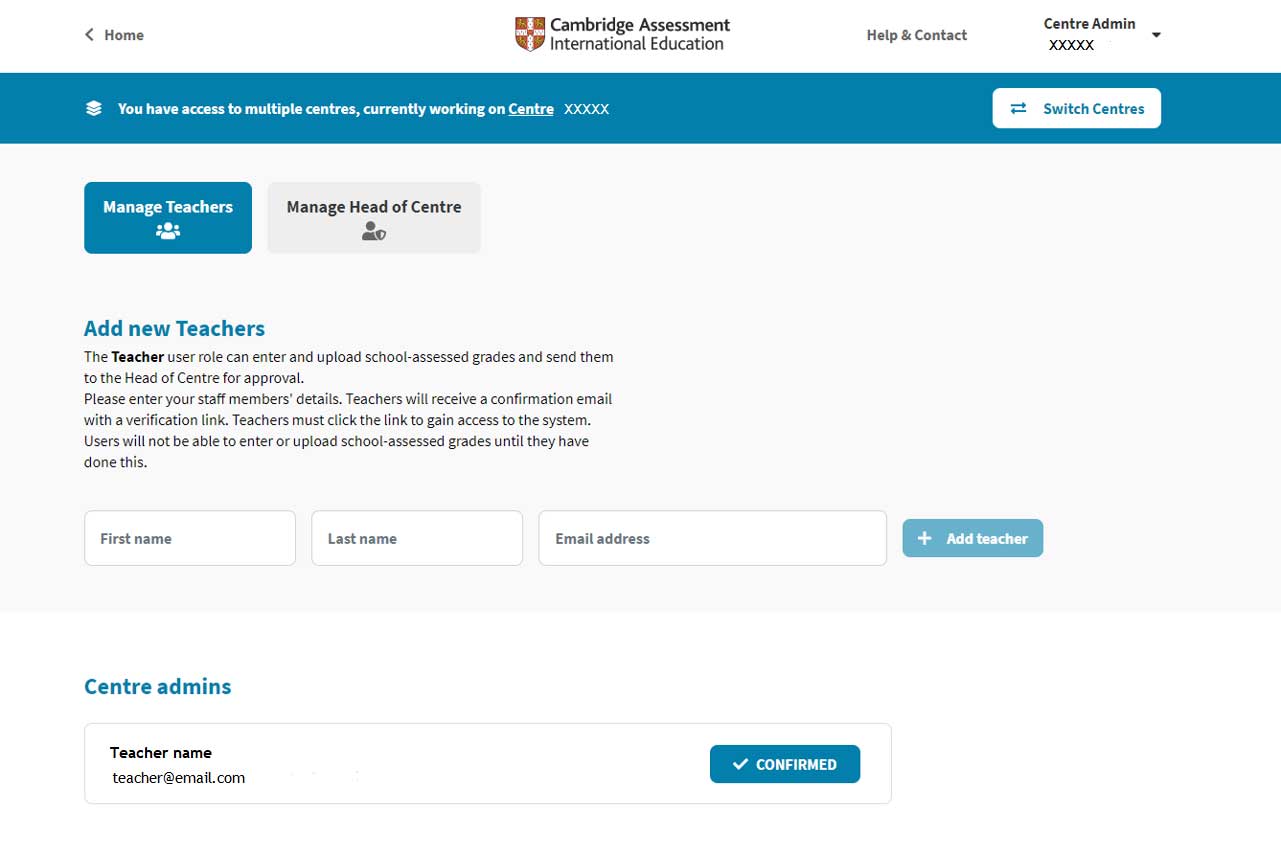Click the back chevron beside Home
The image size is (1281, 855).
coord(89,35)
